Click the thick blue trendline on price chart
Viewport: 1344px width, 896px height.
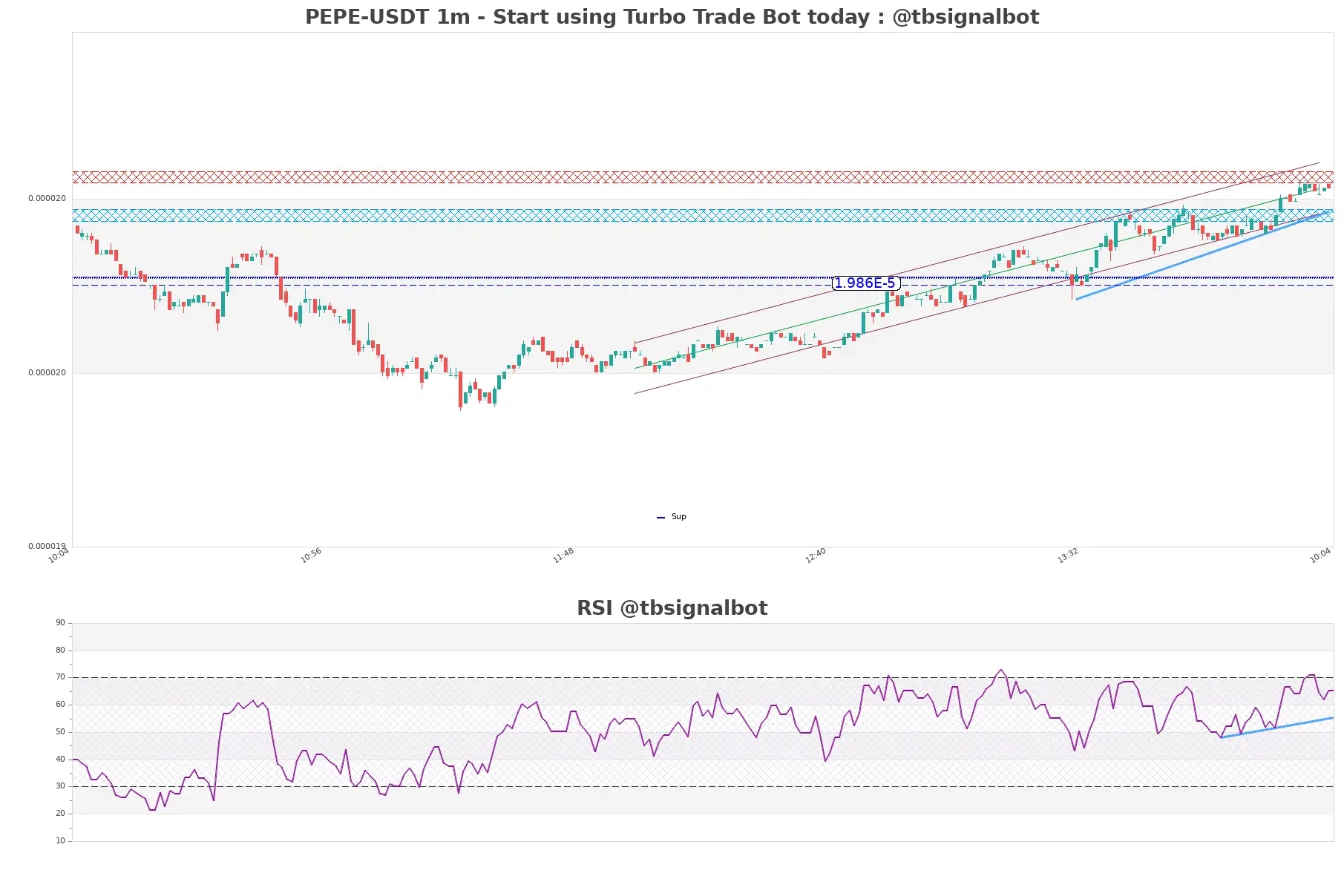[1201, 256]
